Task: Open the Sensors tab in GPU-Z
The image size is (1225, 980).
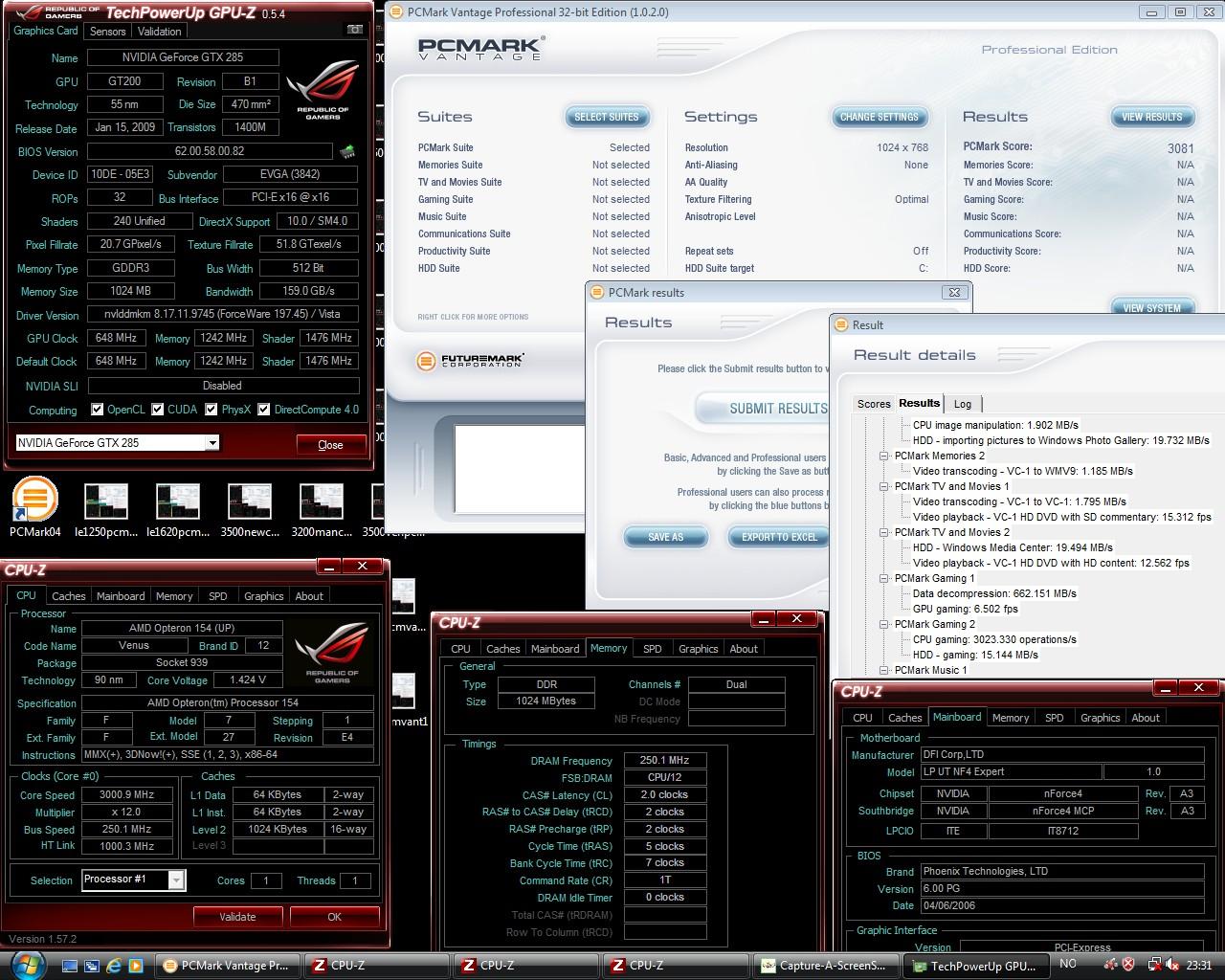Action: coord(108,32)
